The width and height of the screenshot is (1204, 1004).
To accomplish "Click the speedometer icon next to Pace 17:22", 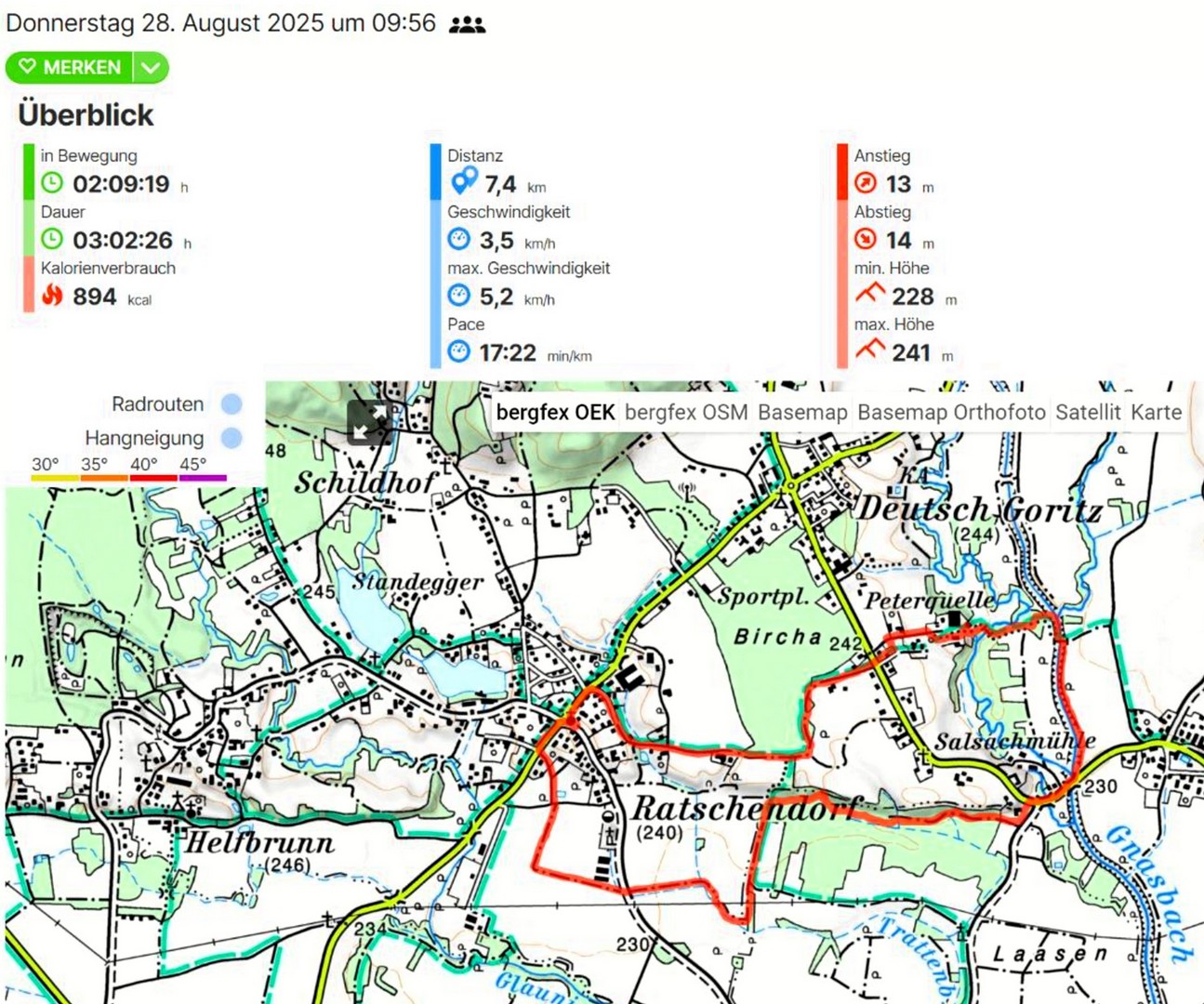I will point(459,352).
